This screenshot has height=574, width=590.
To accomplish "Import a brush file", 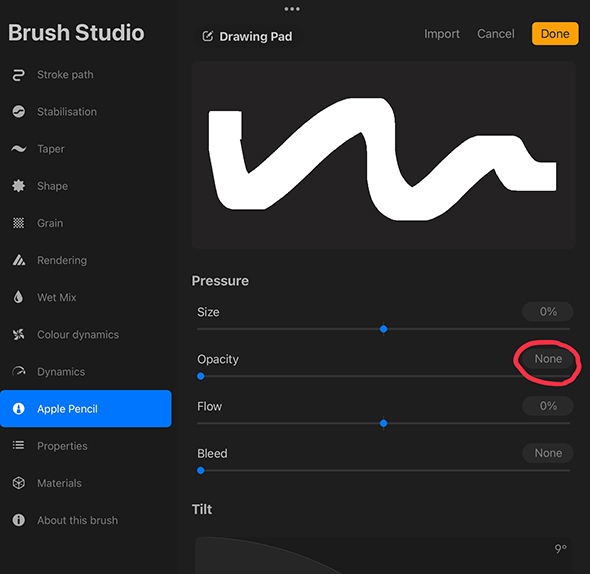I will click(442, 34).
